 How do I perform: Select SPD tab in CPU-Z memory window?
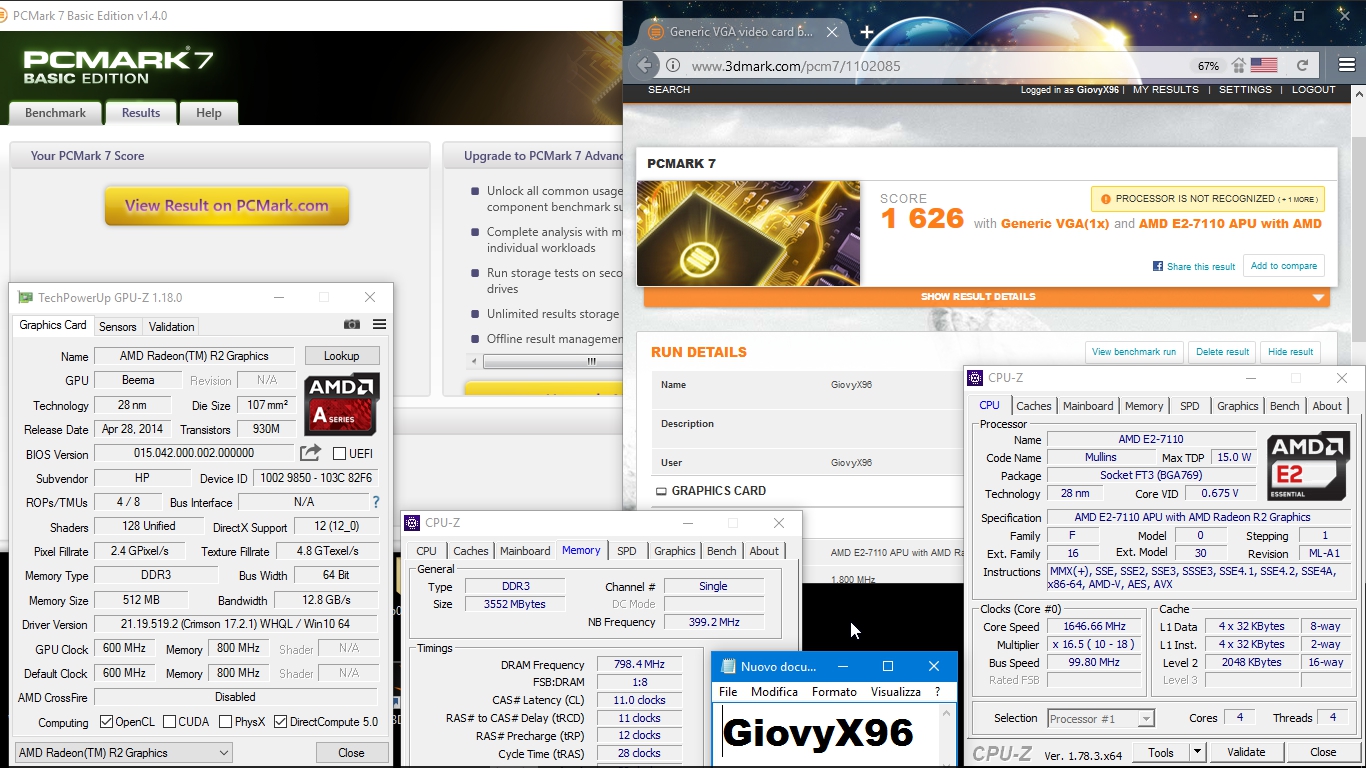pos(626,551)
